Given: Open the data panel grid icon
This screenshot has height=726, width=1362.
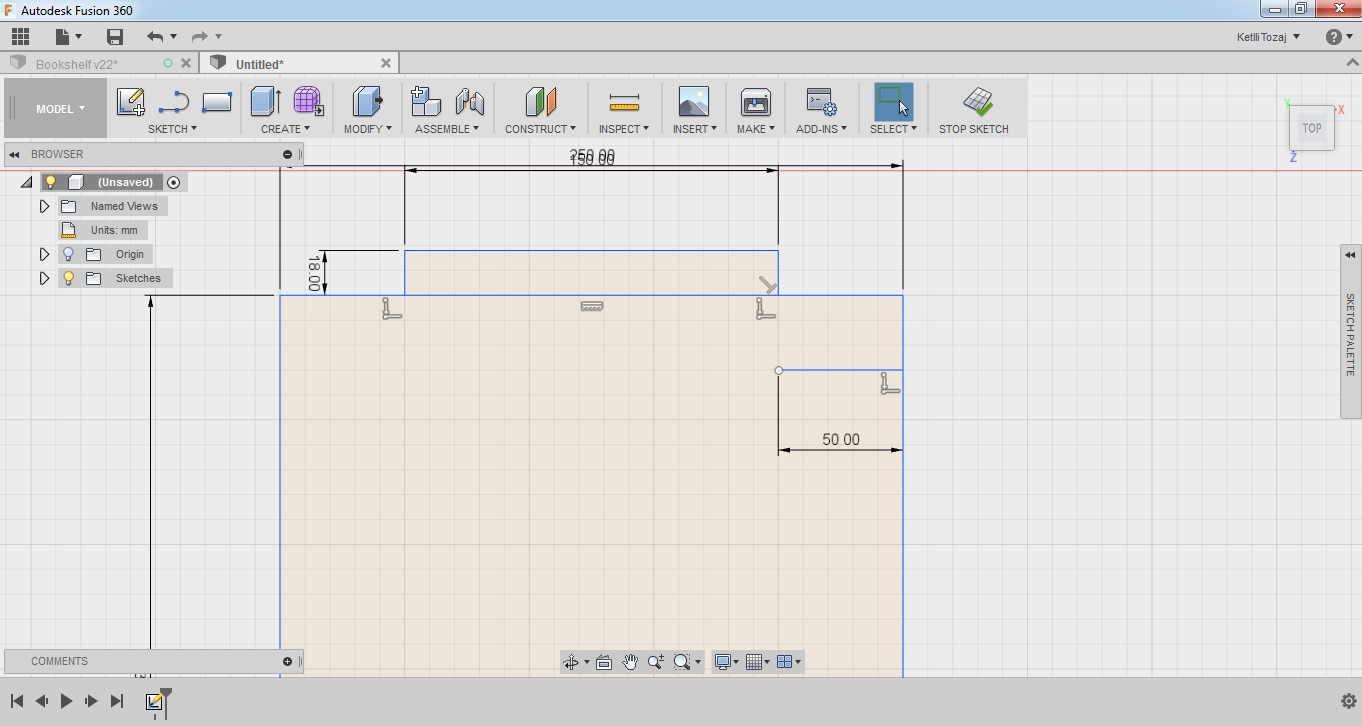Looking at the screenshot, I should click(x=21, y=37).
